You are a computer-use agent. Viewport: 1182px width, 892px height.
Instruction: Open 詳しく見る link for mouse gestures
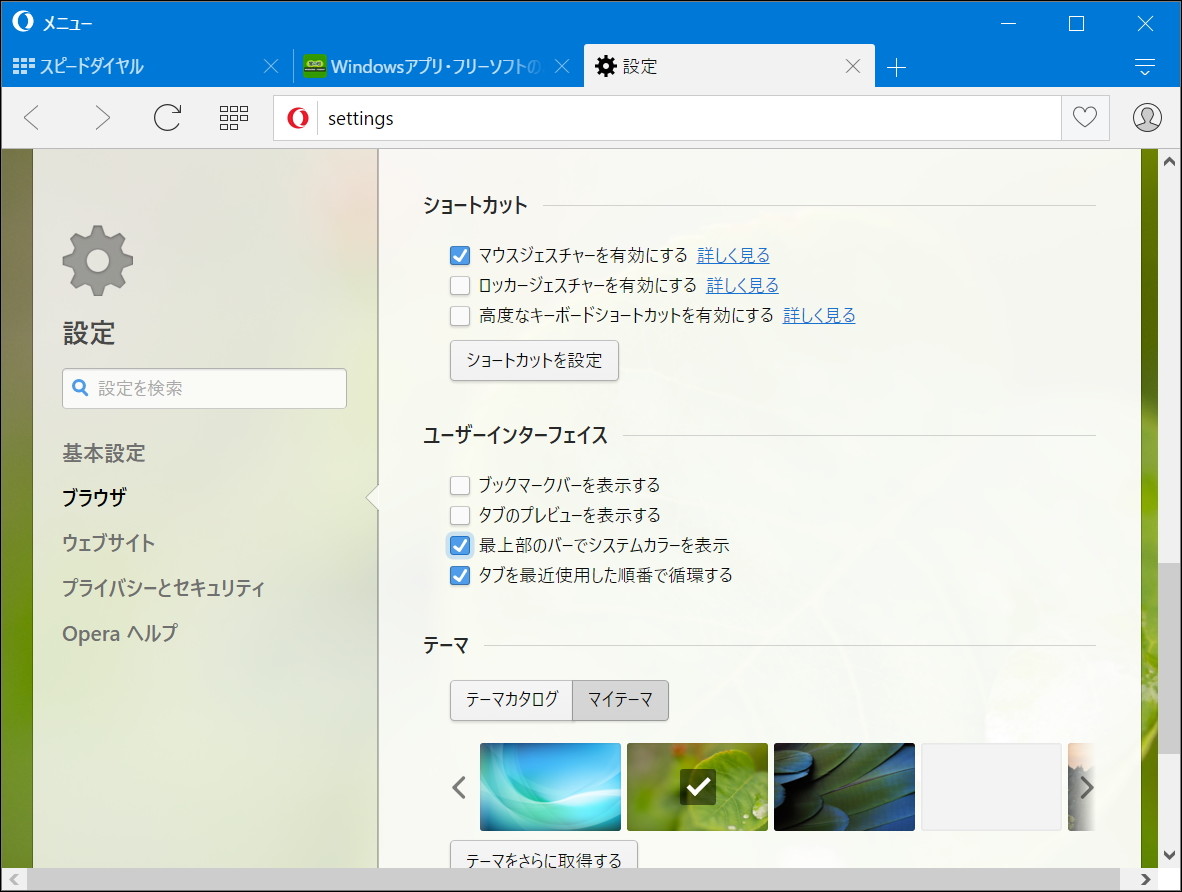[x=733, y=255]
